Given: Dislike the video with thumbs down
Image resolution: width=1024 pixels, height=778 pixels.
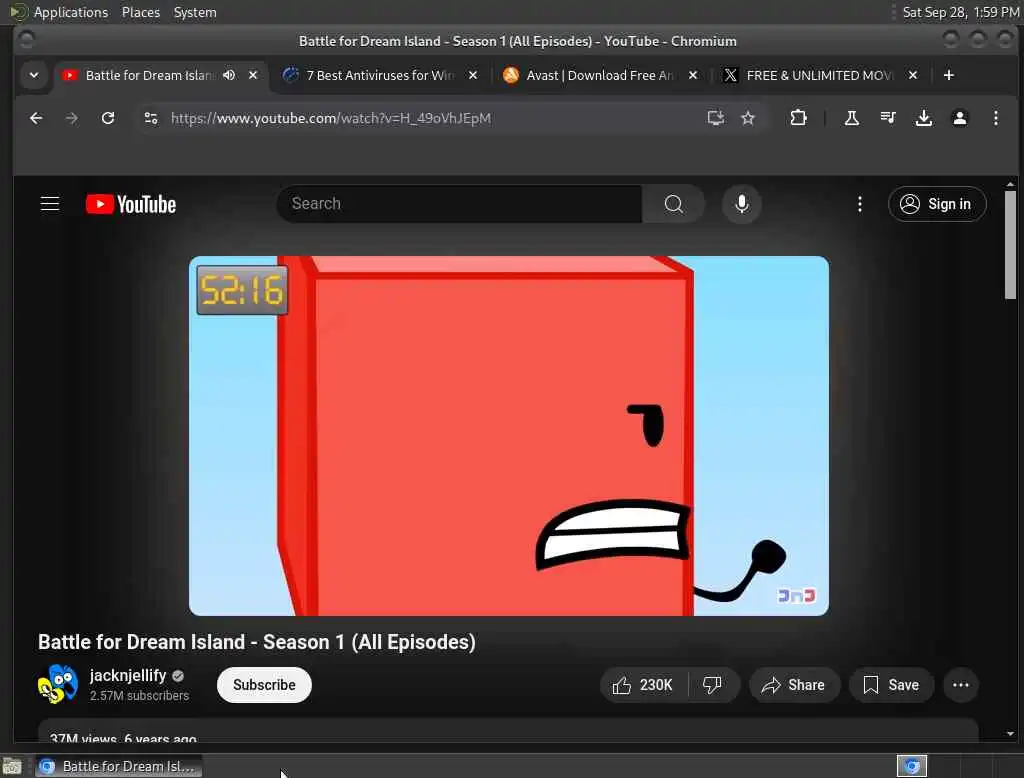Looking at the screenshot, I should (712, 685).
